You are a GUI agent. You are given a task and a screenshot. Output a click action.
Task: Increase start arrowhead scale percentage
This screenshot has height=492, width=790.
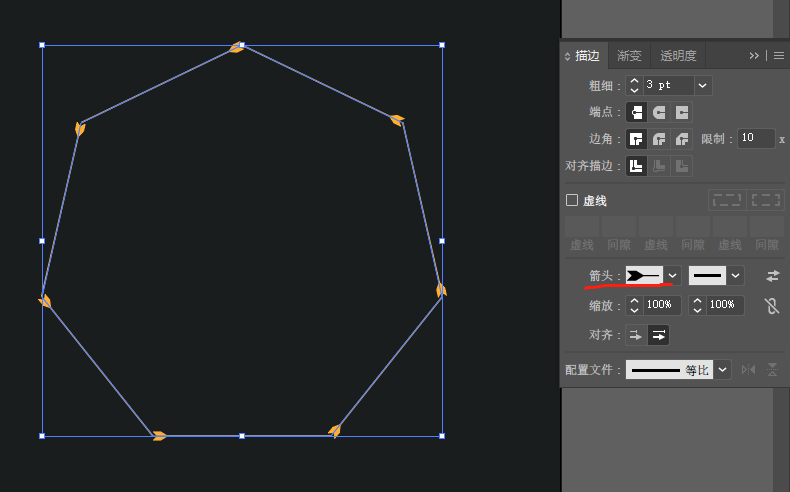pos(634,301)
